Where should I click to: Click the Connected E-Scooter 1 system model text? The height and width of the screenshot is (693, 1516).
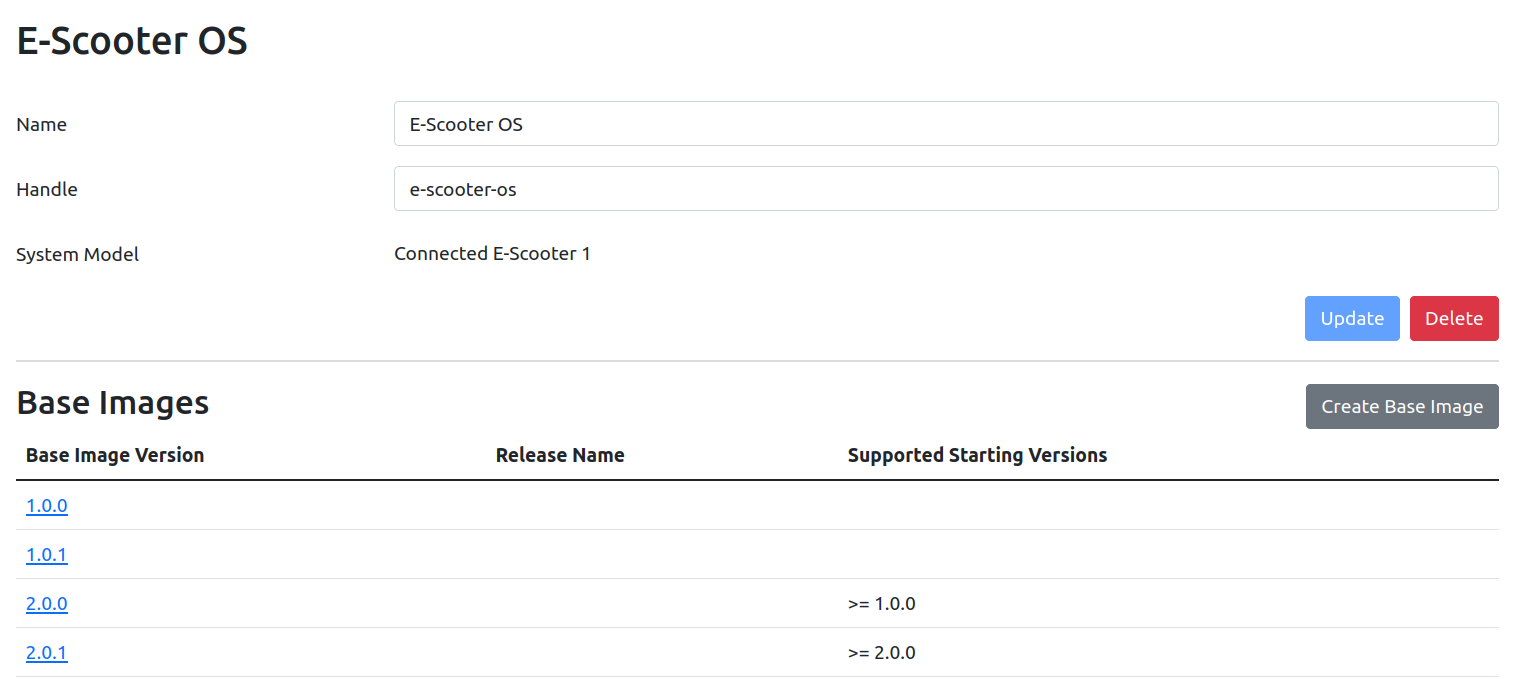tap(492, 253)
